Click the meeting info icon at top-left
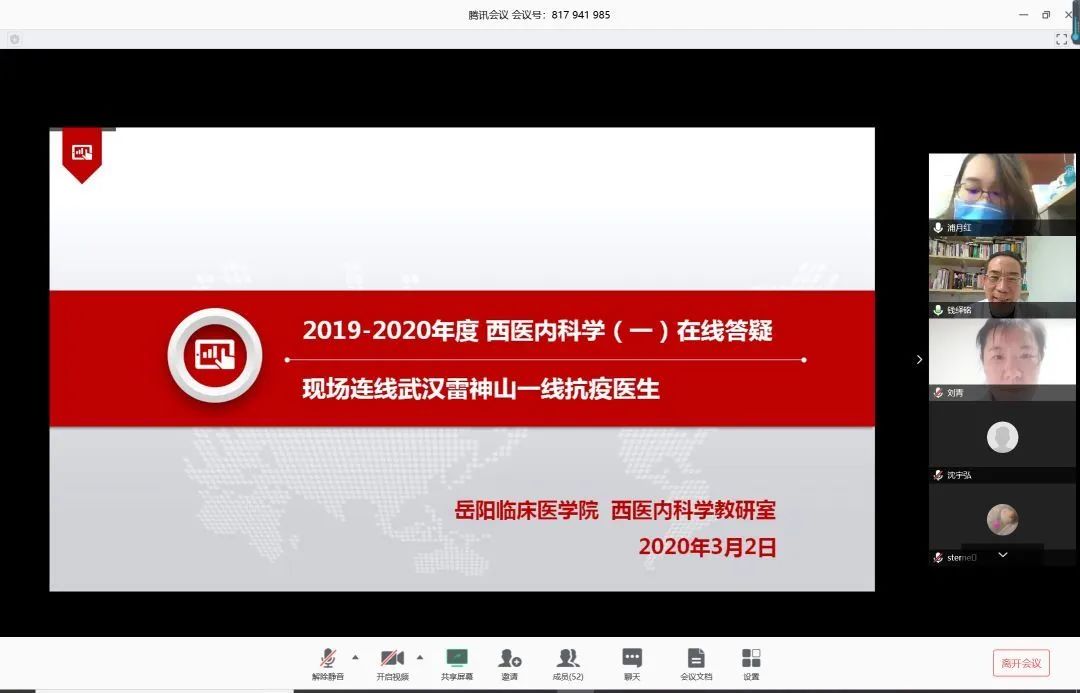This screenshot has width=1080, height=693. (14, 39)
